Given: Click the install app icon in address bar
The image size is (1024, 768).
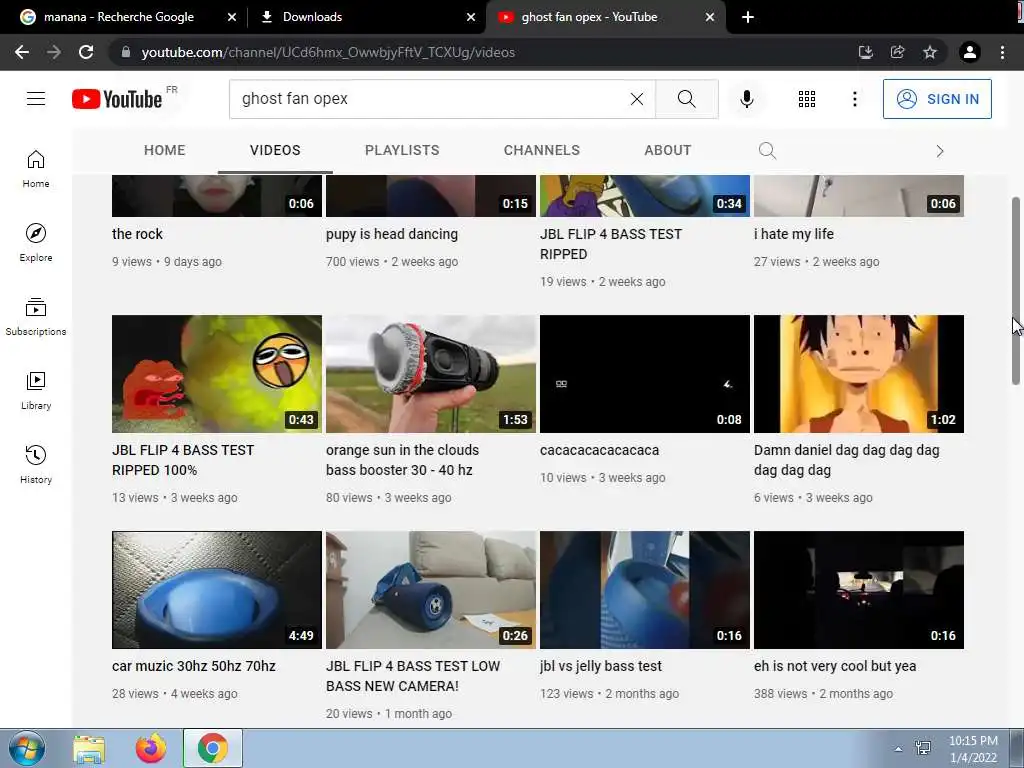Looking at the screenshot, I should (x=865, y=52).
